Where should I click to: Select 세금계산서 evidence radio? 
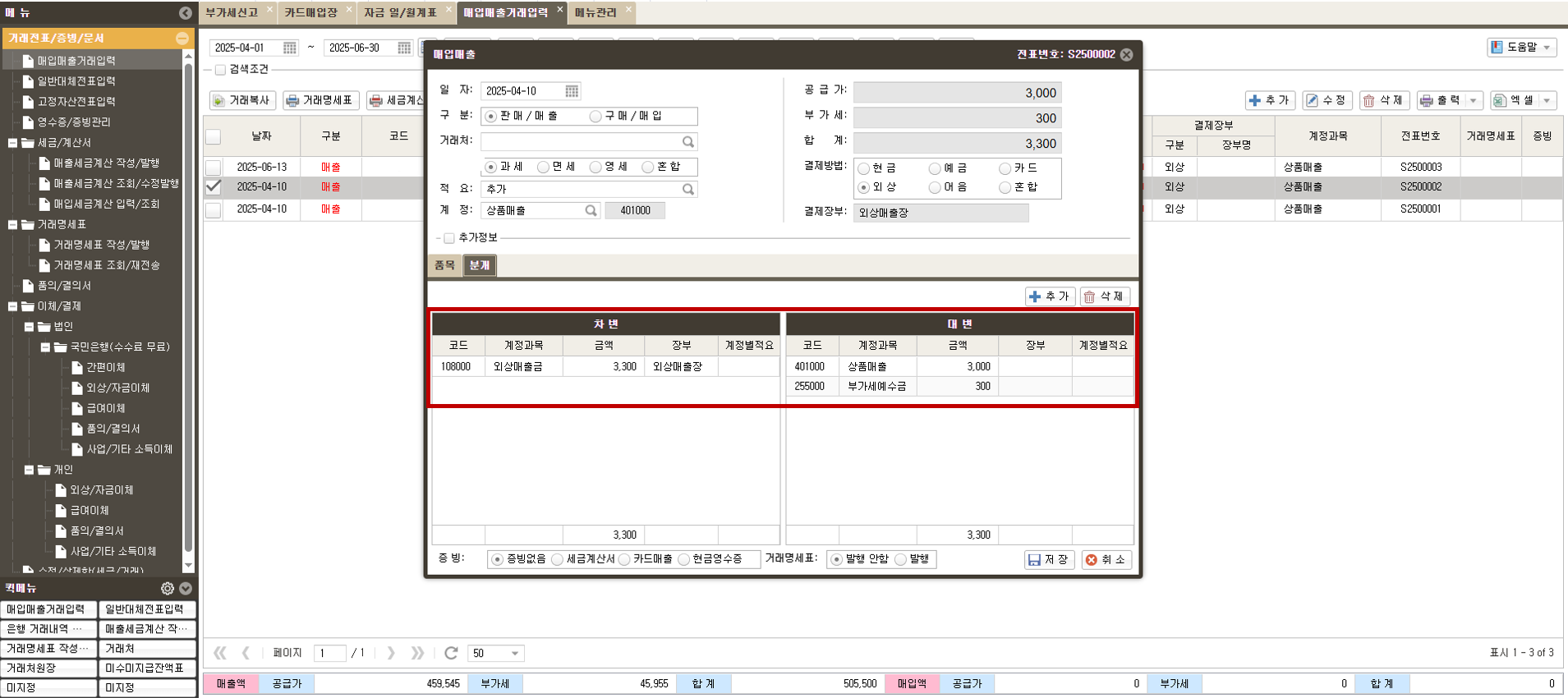point(557,559)
